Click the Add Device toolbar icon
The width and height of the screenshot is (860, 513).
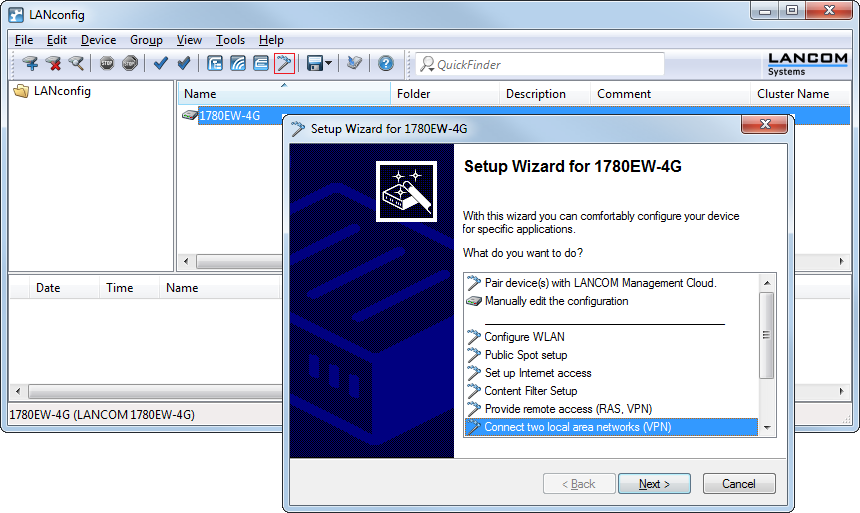point(30,64)
